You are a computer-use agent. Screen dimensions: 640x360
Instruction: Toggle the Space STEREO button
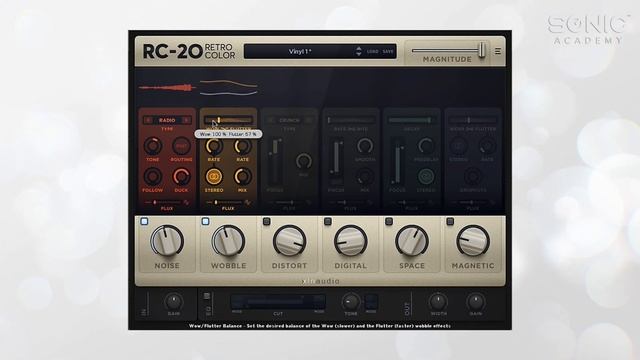[426, 177]
